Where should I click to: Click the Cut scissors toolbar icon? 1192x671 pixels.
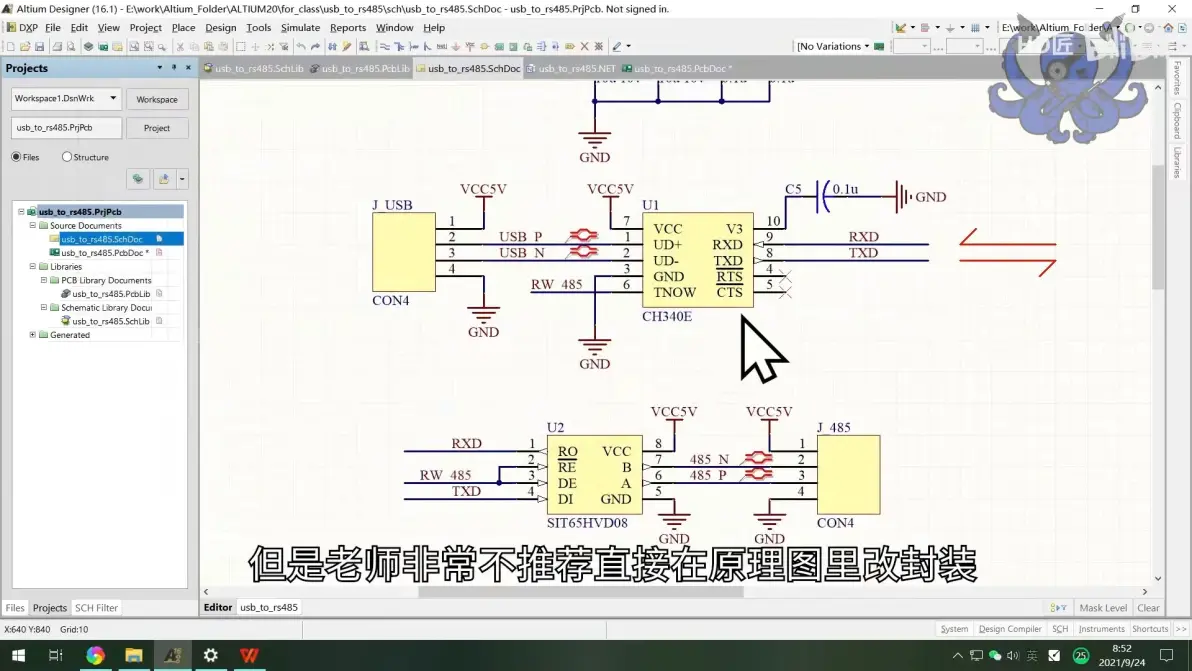(x=180, y=46)
